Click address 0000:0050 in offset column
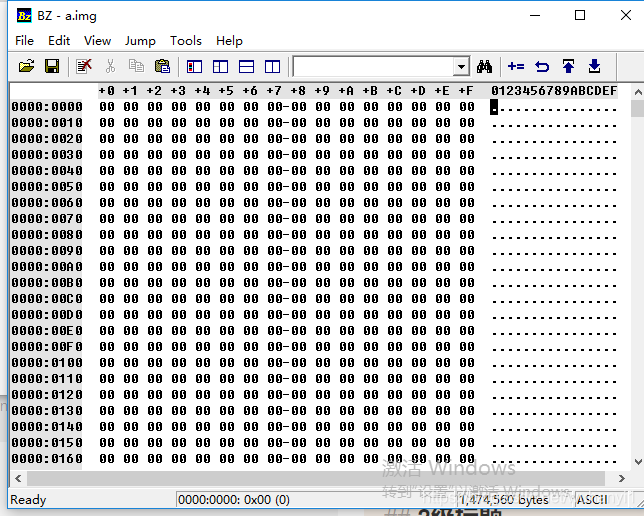644x516 pixels. pyautogui.click(x=47, y=187)
